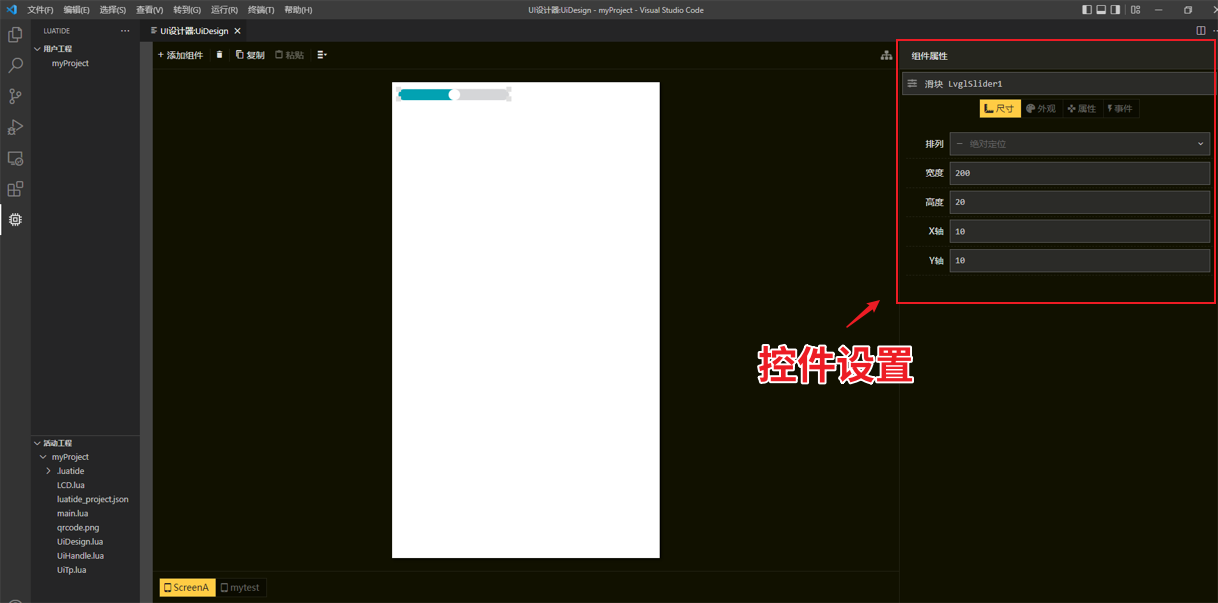Switch to the 外观 properties tab
The image size is (1218, 603).
[1040, 108]
